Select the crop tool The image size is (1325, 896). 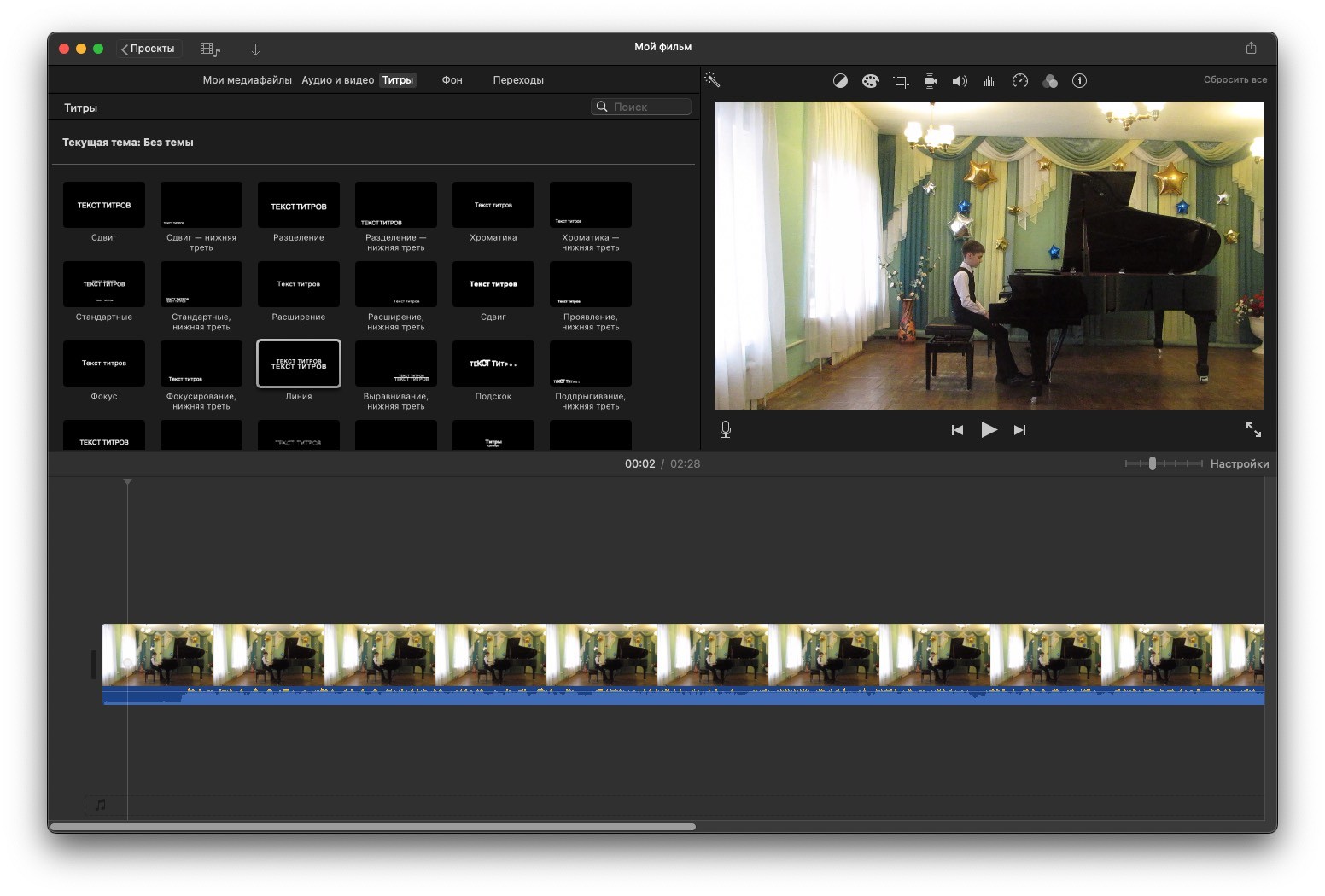(x=900, y=81)
